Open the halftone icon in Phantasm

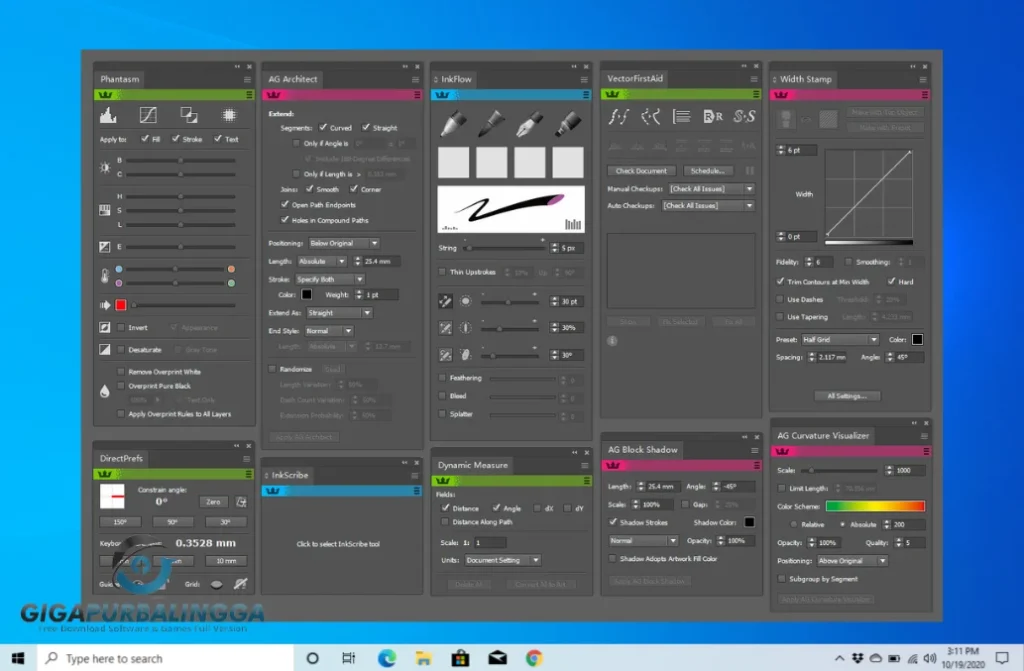click(230, 115)
